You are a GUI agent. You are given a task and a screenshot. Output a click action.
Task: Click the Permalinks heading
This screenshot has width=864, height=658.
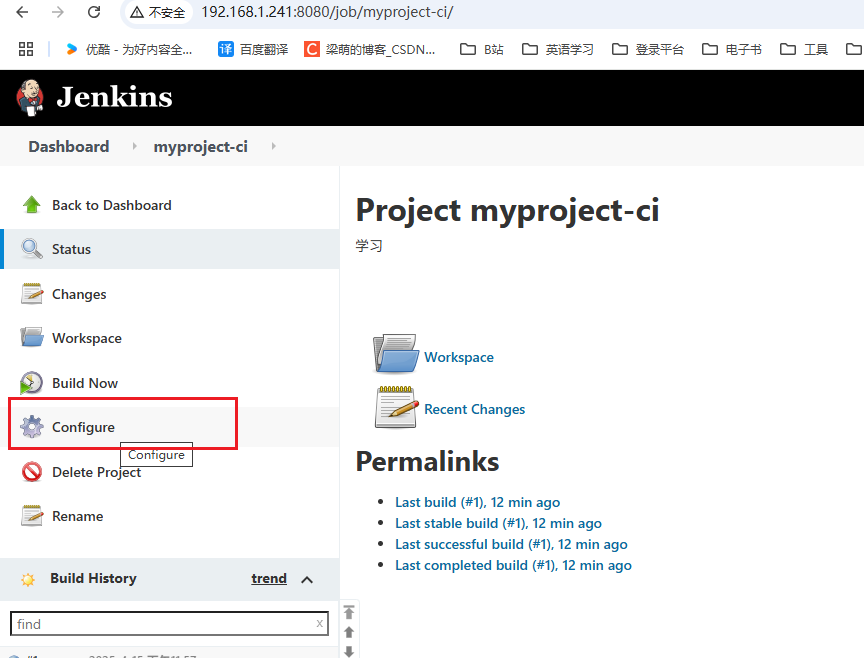pyautogui.click(x=427, y=462)
